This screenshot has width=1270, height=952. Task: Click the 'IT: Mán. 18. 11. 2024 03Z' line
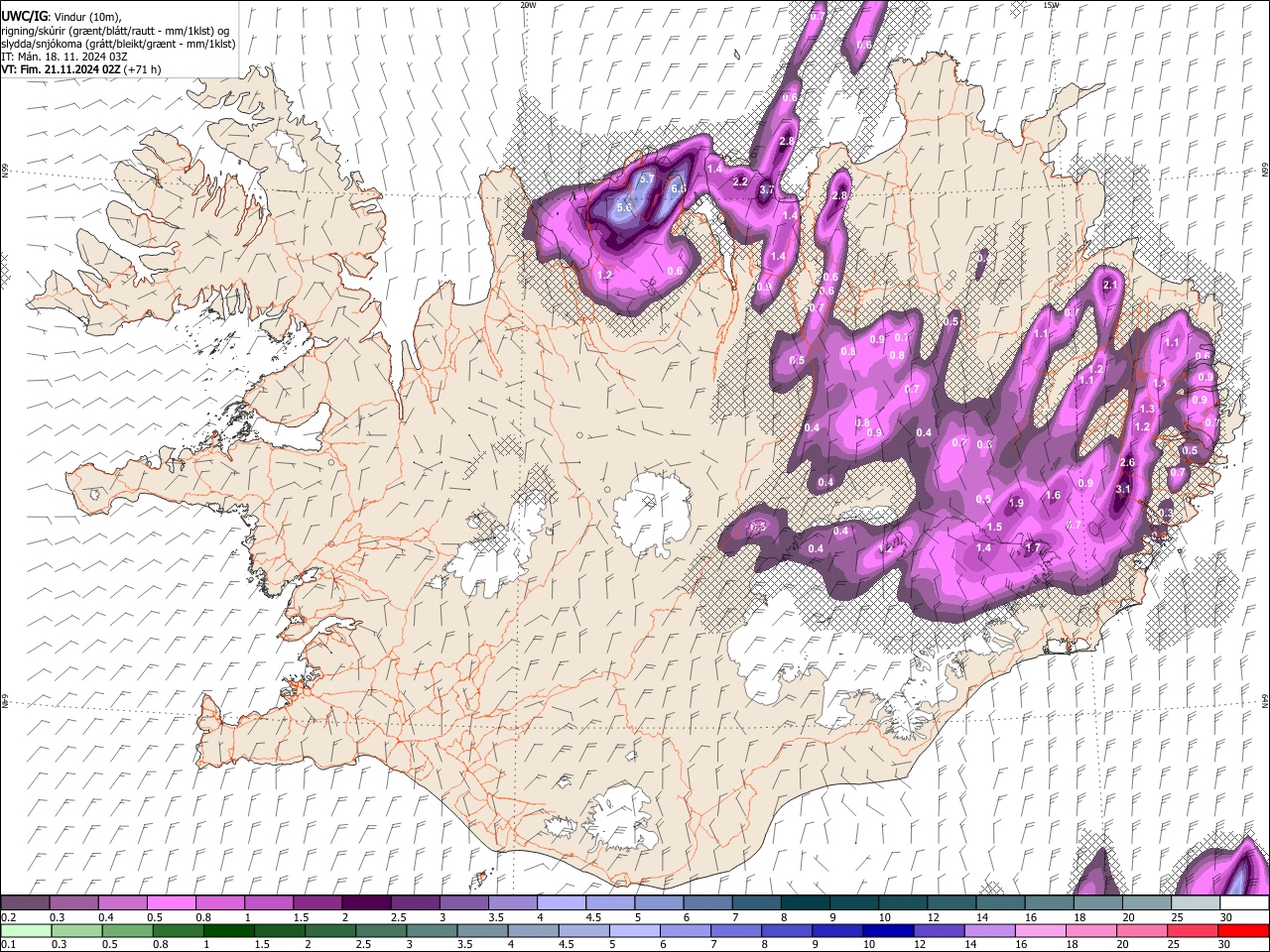64,57
